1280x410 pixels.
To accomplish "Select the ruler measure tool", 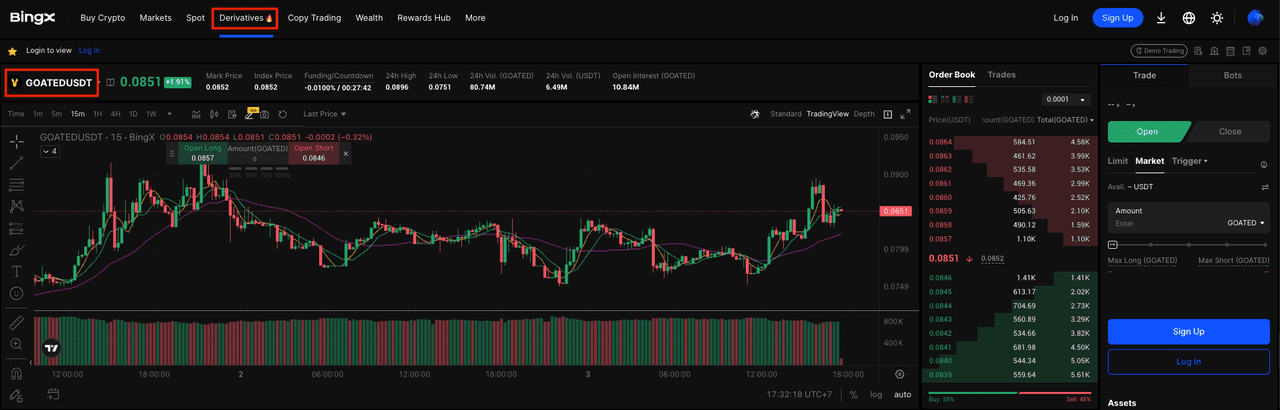I will [16, 323].
